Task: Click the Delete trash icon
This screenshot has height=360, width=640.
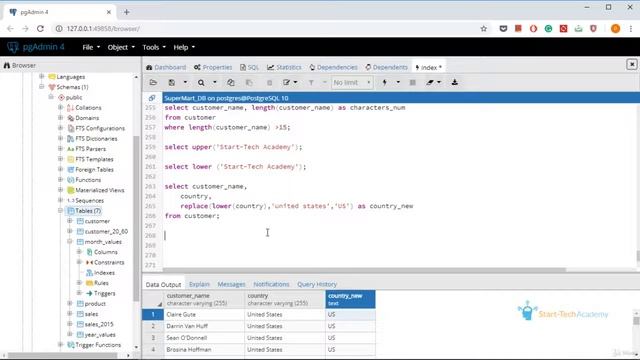Action: pyautogui.click(x=269, y=82)
